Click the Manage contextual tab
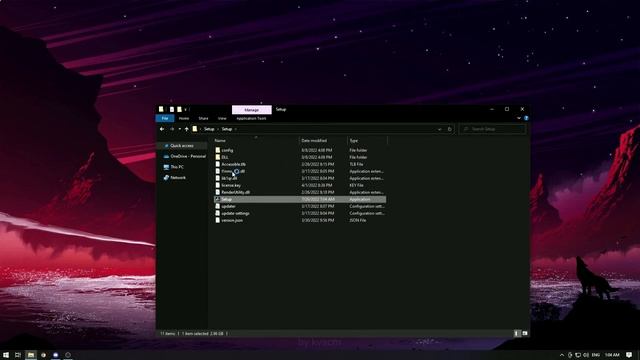The height and width of the screenshot is (360, 640). tap(251, 110)
